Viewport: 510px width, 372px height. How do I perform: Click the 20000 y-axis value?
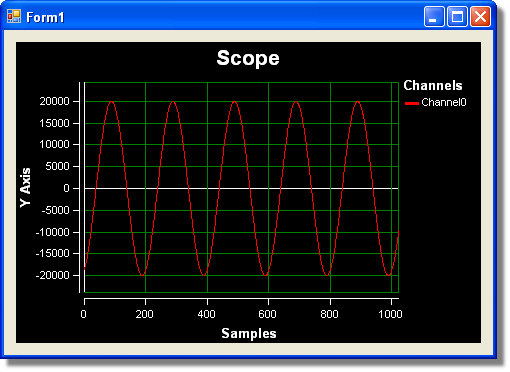coord(54,101)
